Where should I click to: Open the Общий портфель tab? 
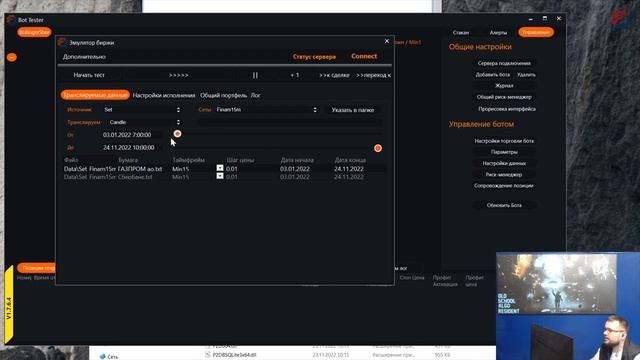(x=223, y=95)
